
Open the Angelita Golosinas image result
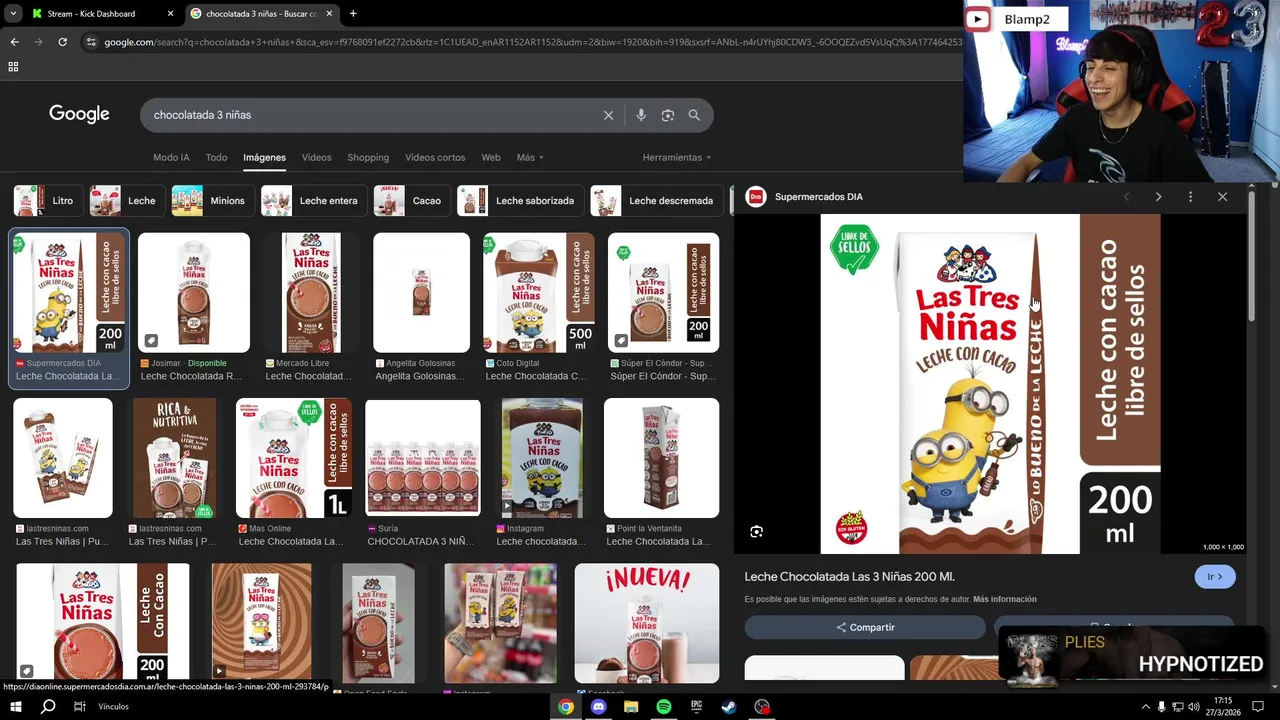pos(421,293)
